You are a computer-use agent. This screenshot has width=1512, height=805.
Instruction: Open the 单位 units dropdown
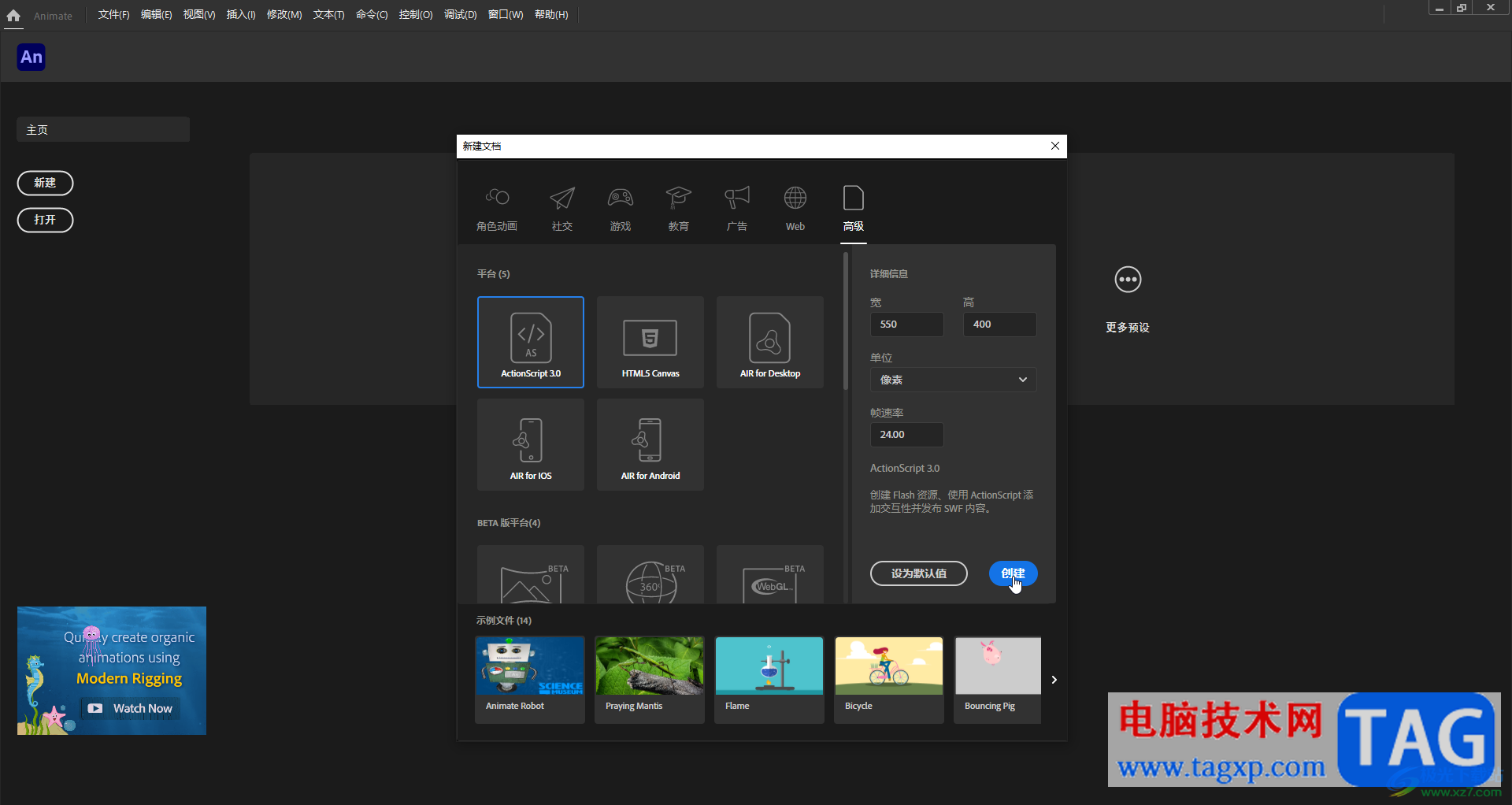click(x=953, y=380)
